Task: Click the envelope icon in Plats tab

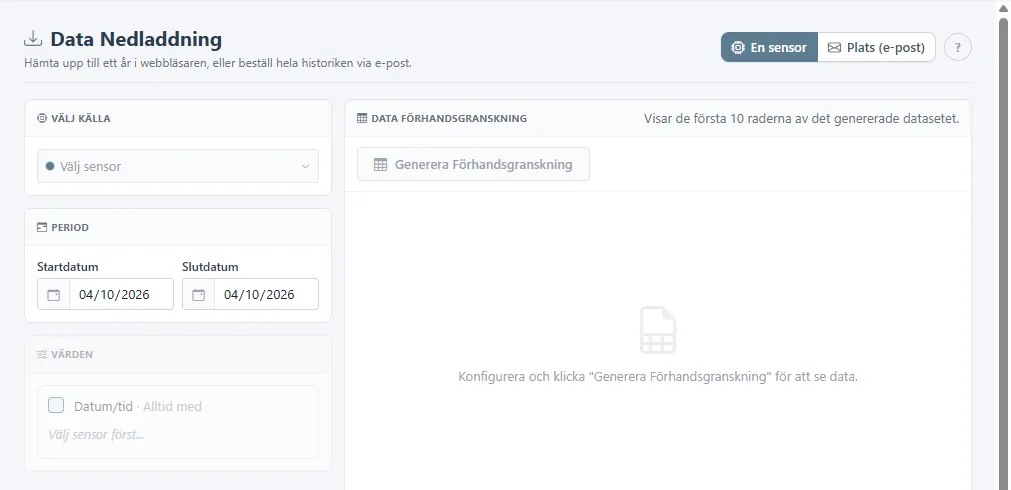Action: [834, 48]
